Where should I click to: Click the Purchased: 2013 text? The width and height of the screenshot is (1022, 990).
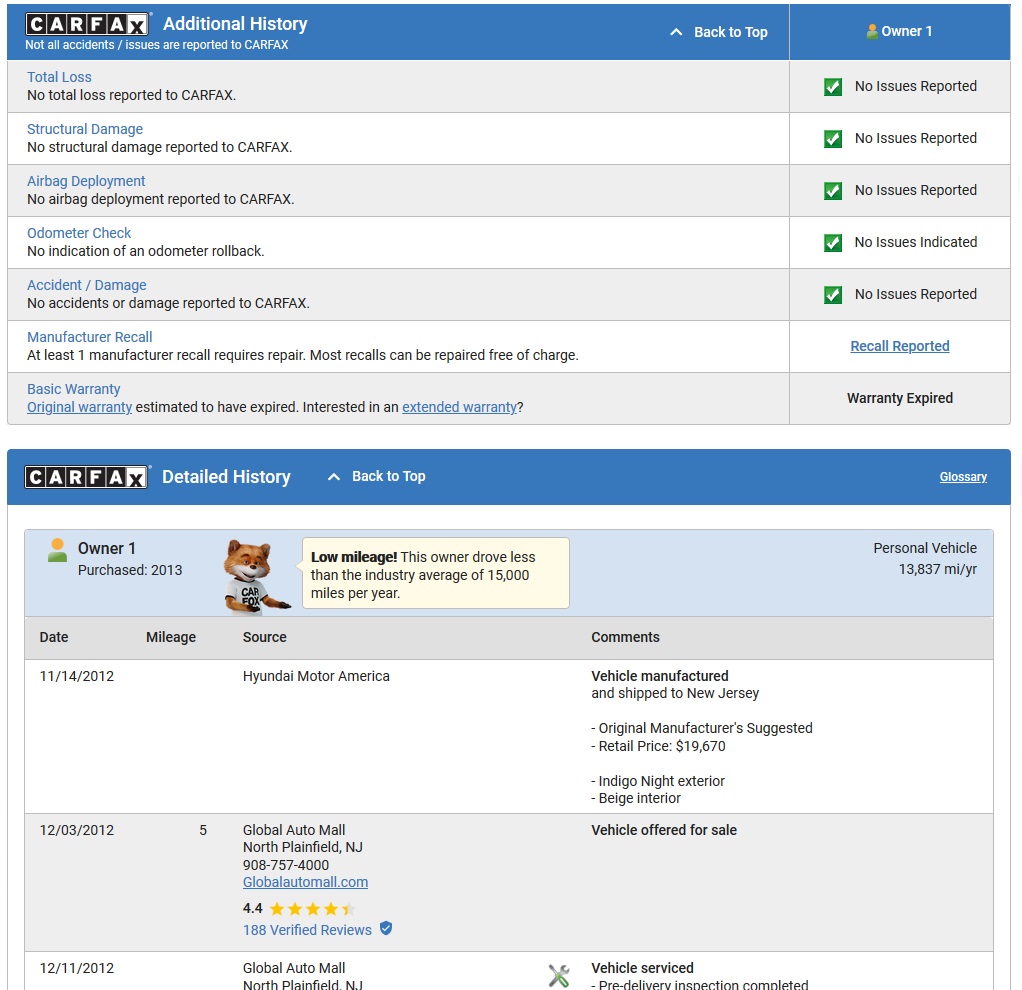click(130, 570)
